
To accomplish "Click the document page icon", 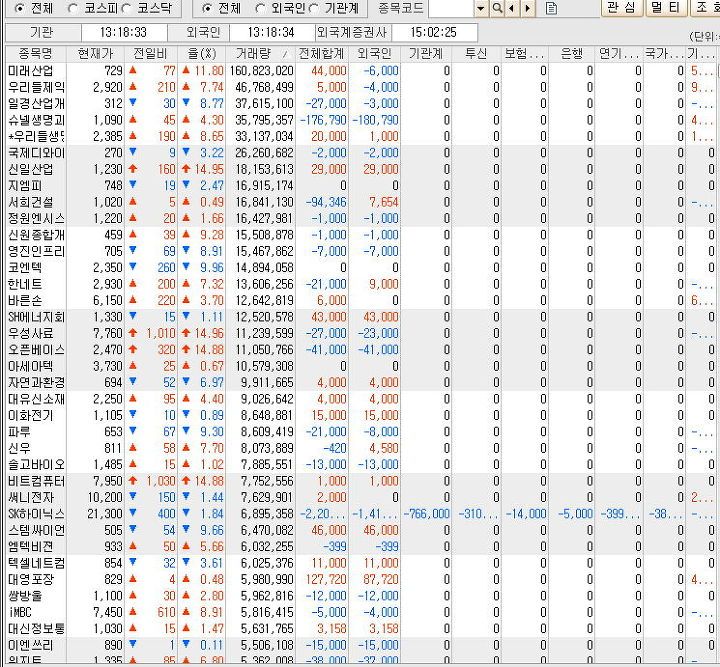I will 551,8.
